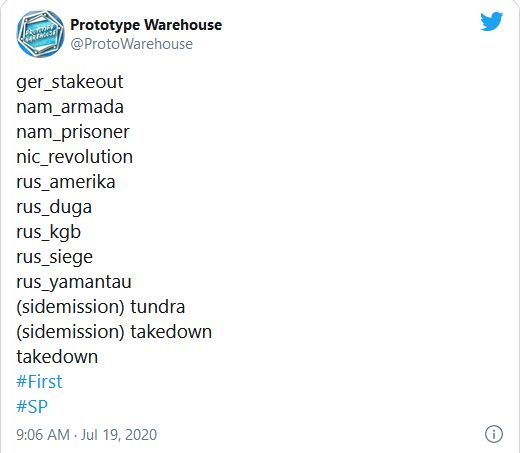Click the nic_revolution text line

click(74, 157)
